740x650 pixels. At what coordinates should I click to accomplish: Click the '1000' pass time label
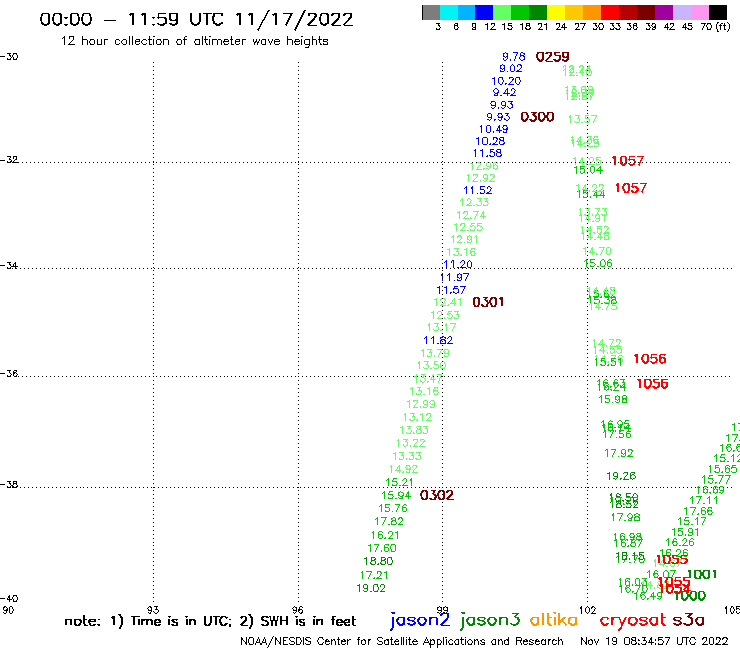(x=690, y=596)
